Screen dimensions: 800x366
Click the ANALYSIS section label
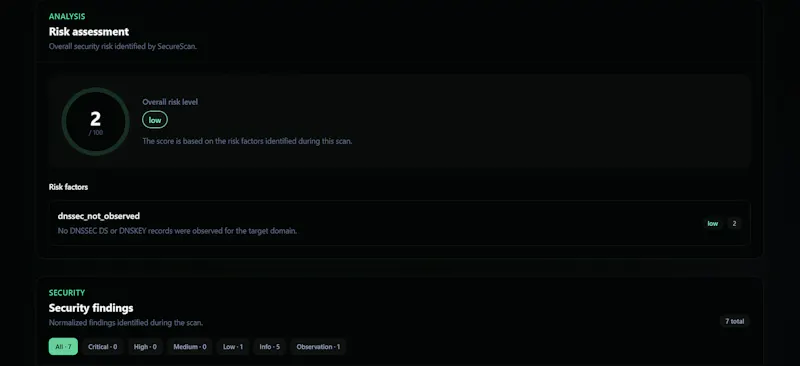coord(67,17)
